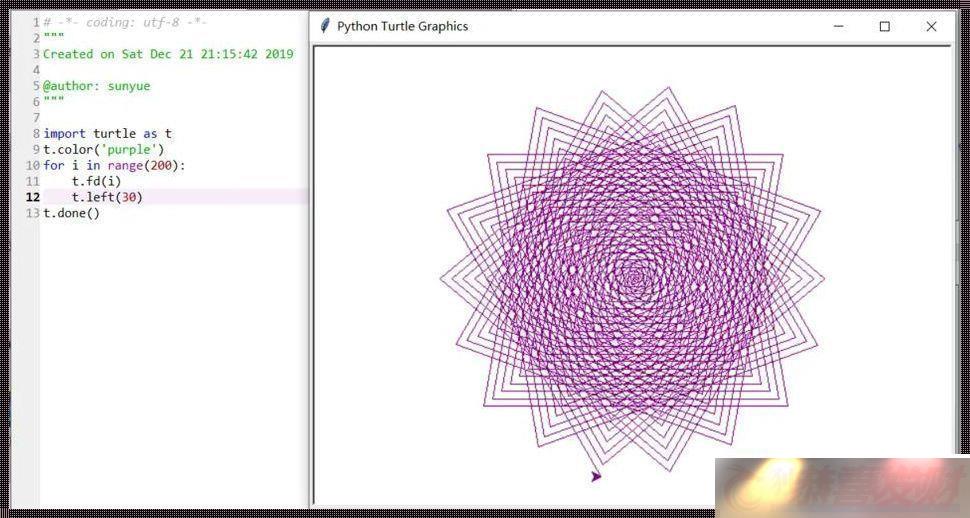Click line number 8 in the gutter

pyautogui.click(x=36, y=134)
